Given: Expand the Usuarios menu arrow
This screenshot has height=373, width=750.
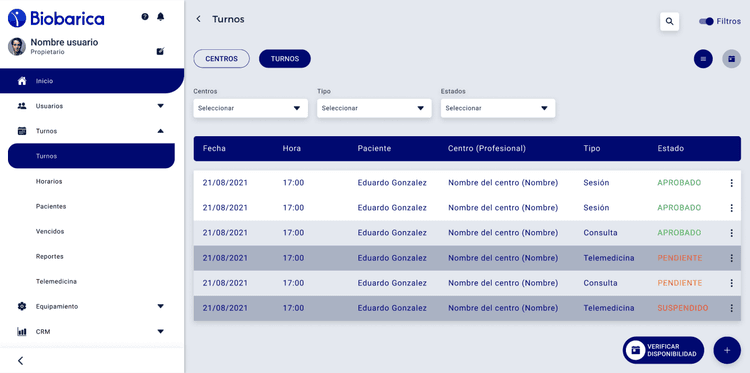Looking at the screenshot, I should point(161,106).
